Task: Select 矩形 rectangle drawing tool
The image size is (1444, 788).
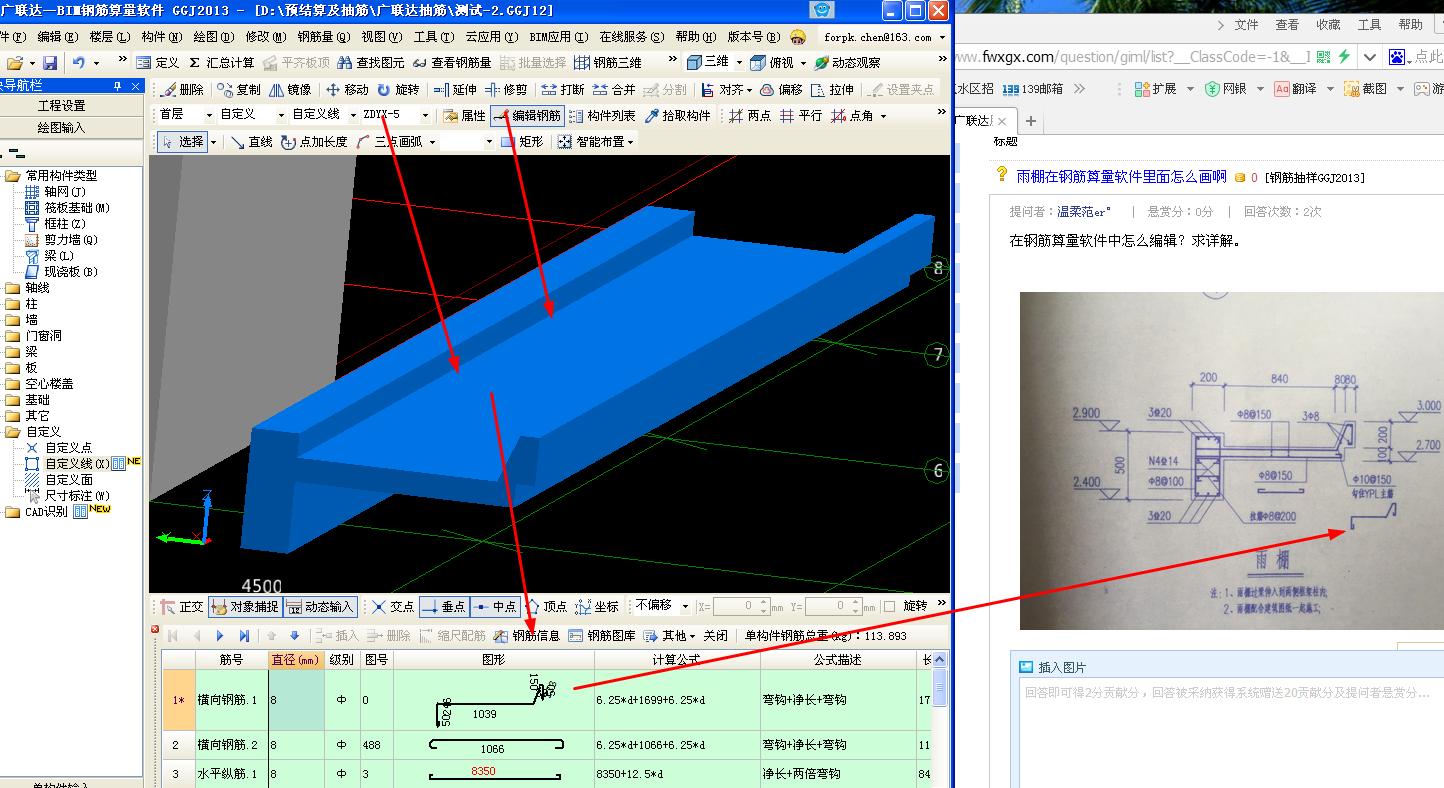Action: click(x=522, y=142)
